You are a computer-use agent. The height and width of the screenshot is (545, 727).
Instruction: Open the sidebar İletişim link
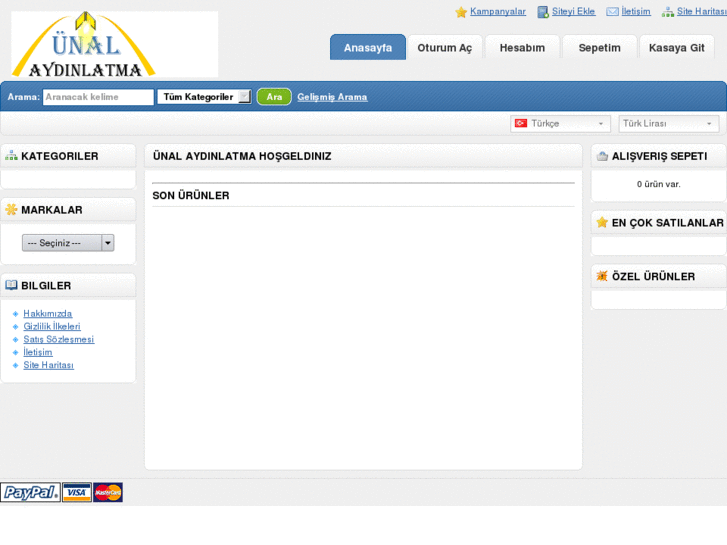coord(38,353)
